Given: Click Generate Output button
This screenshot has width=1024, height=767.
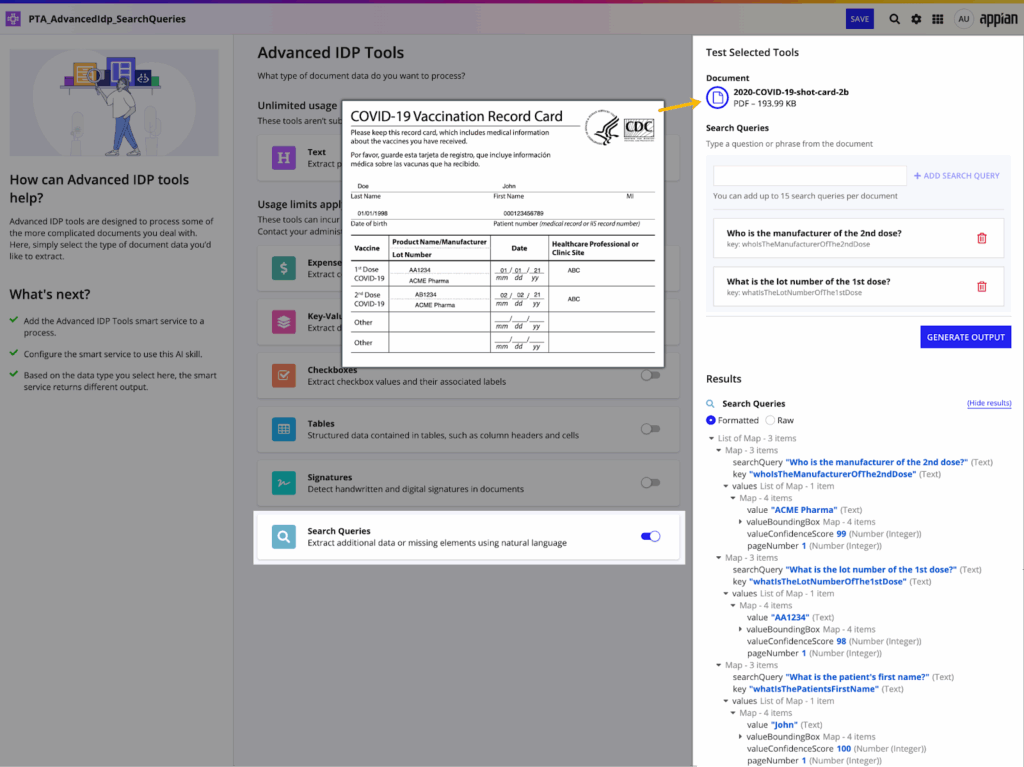Looking at the screenshot, I should (965, 337).
